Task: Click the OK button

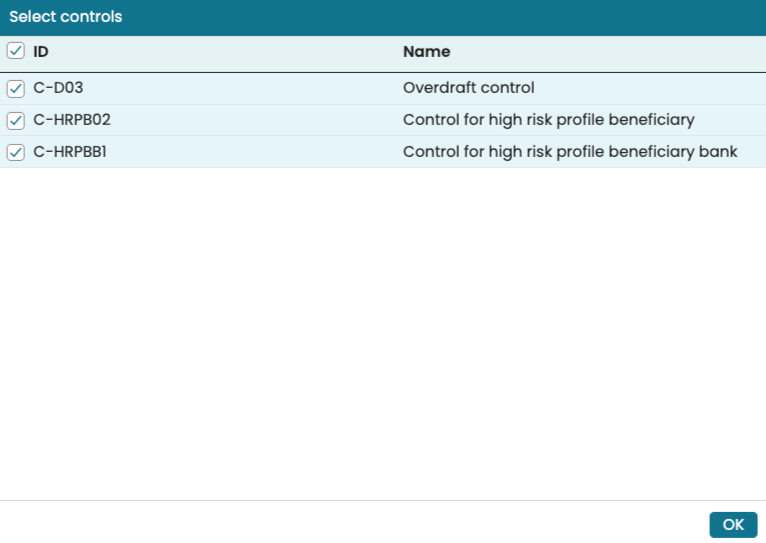Action: 733,525
